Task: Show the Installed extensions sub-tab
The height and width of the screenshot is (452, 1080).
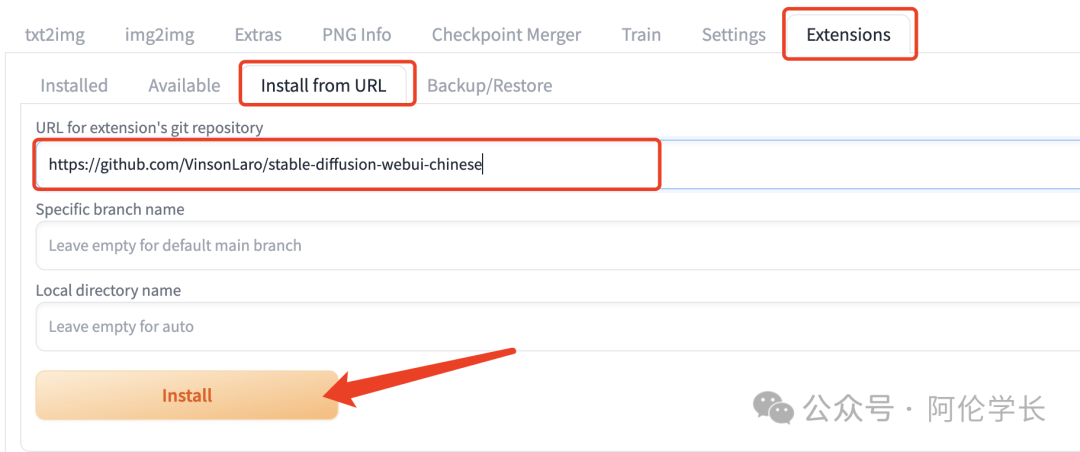Action: (x=74, y=86)
